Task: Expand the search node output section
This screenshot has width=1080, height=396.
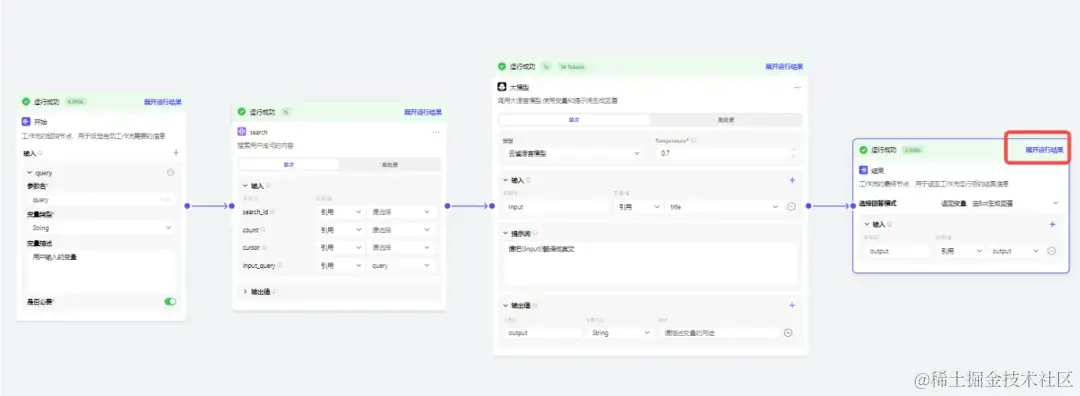Action: tap(245, 291)
